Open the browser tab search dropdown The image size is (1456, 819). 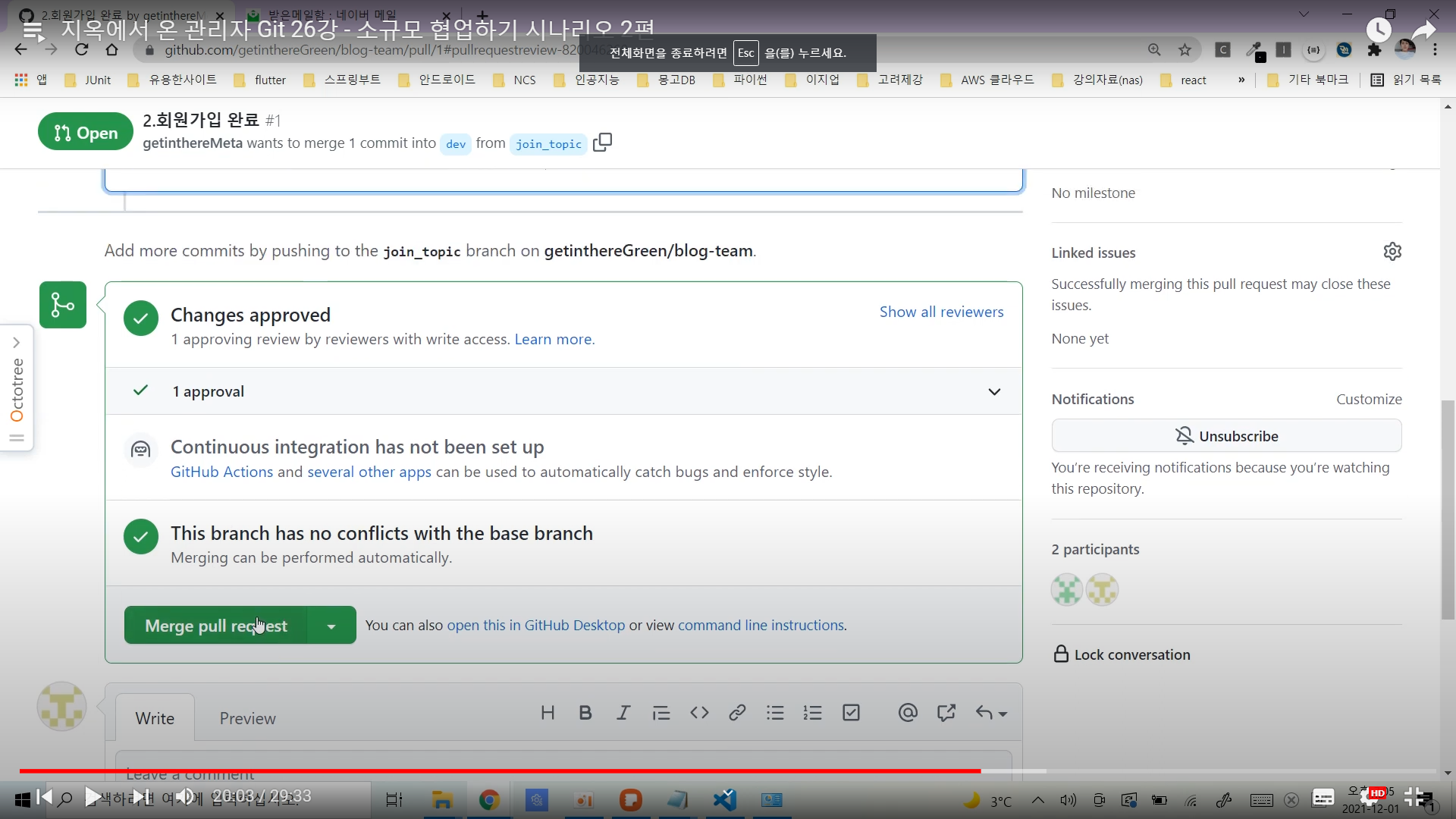(x=1304, y=14)
